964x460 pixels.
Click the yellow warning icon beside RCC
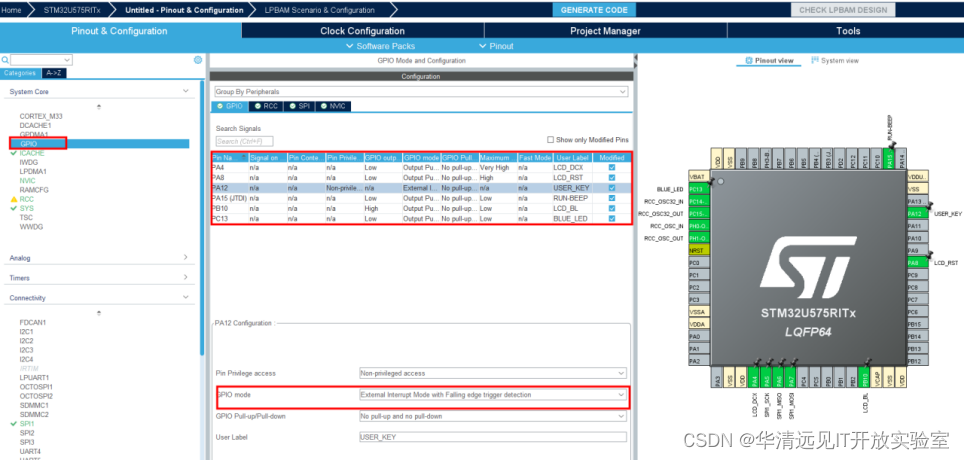click(14, 199)
